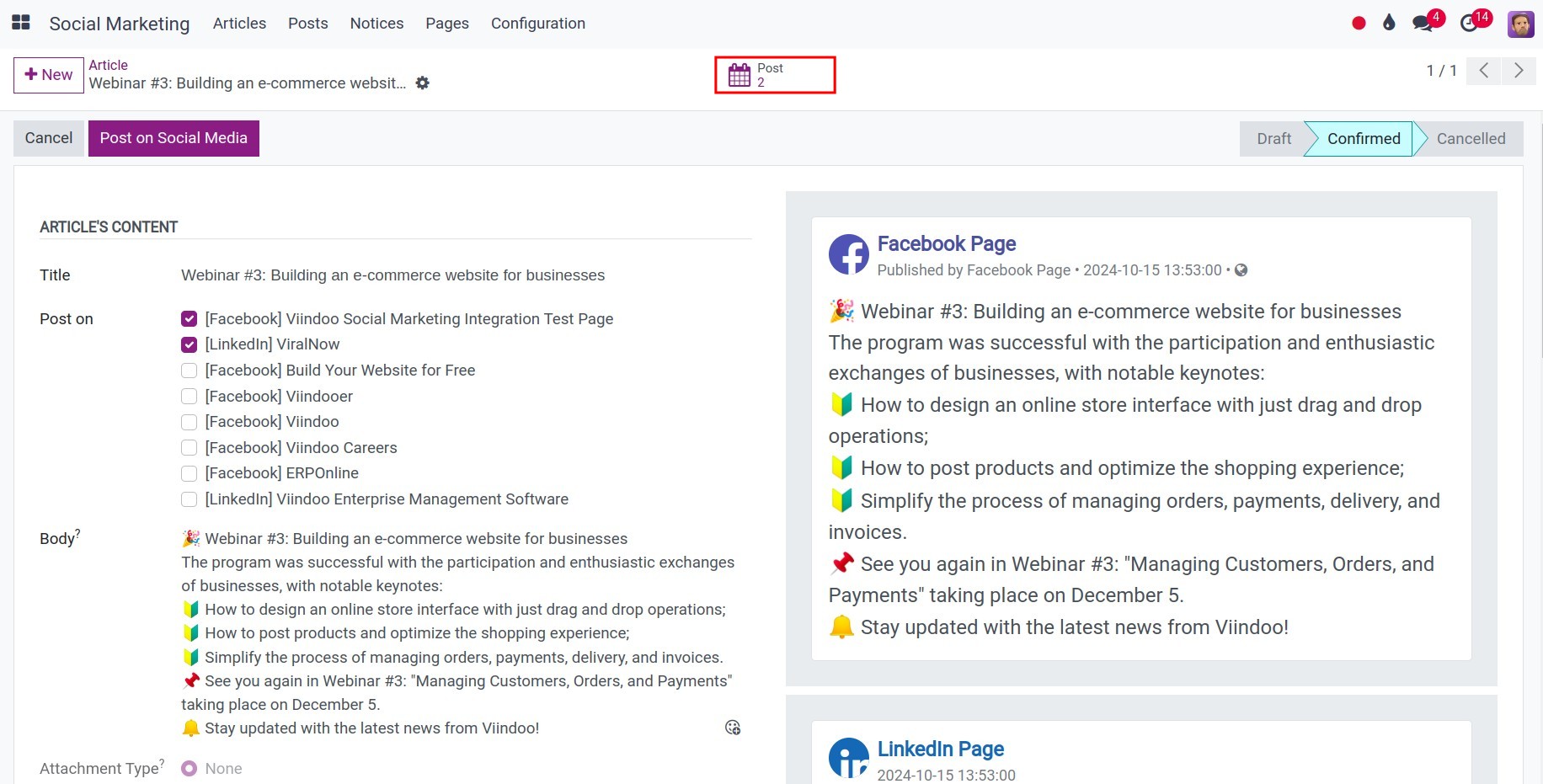Select the None attachment type radio

click(x=190, y=768)
